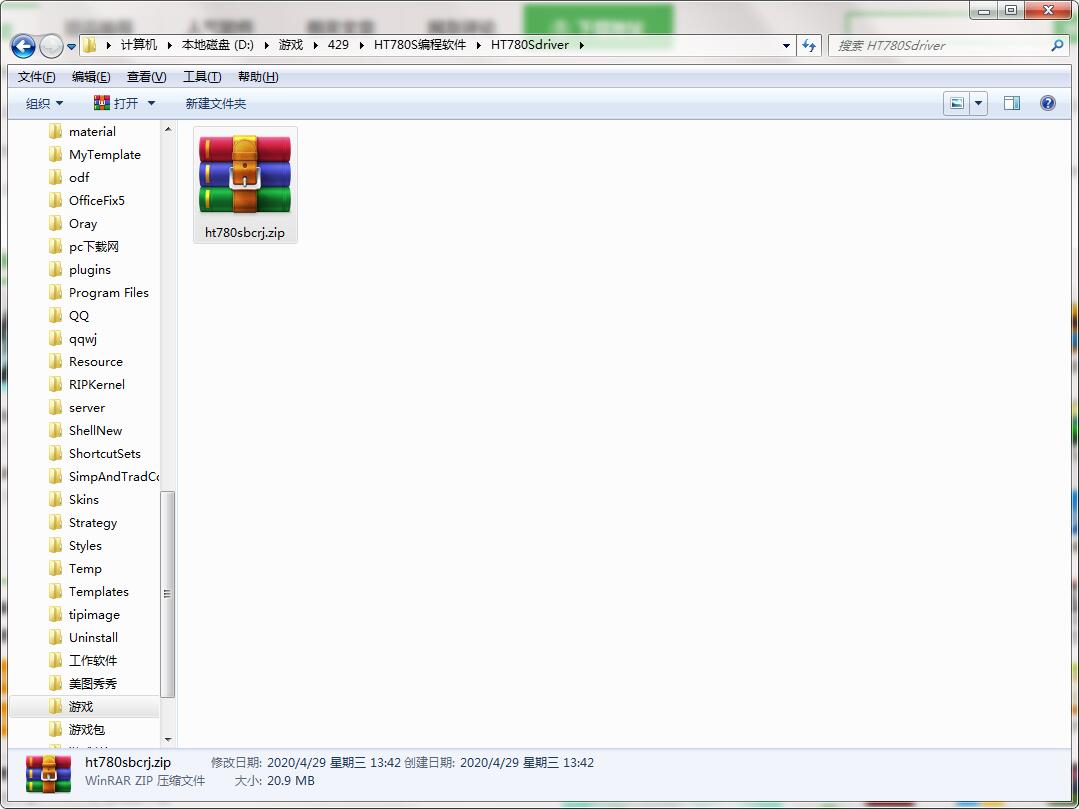Expand arrow after HT780Sdriver breadcrumb
The image size is (1079, 809).
tap(581, 45)
